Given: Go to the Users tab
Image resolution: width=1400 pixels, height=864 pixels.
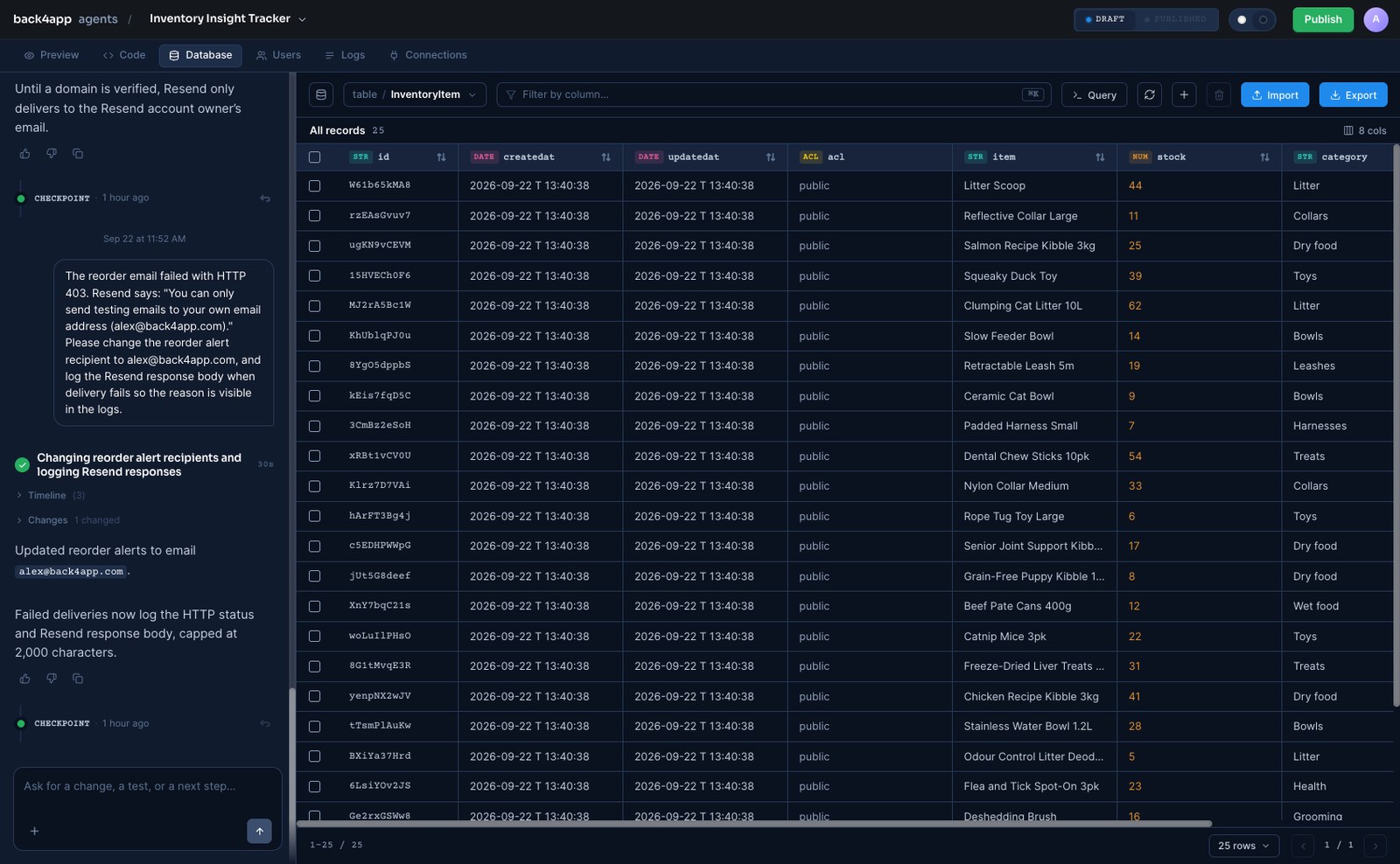Looking at the screenshot, I should tap(278, 55).
